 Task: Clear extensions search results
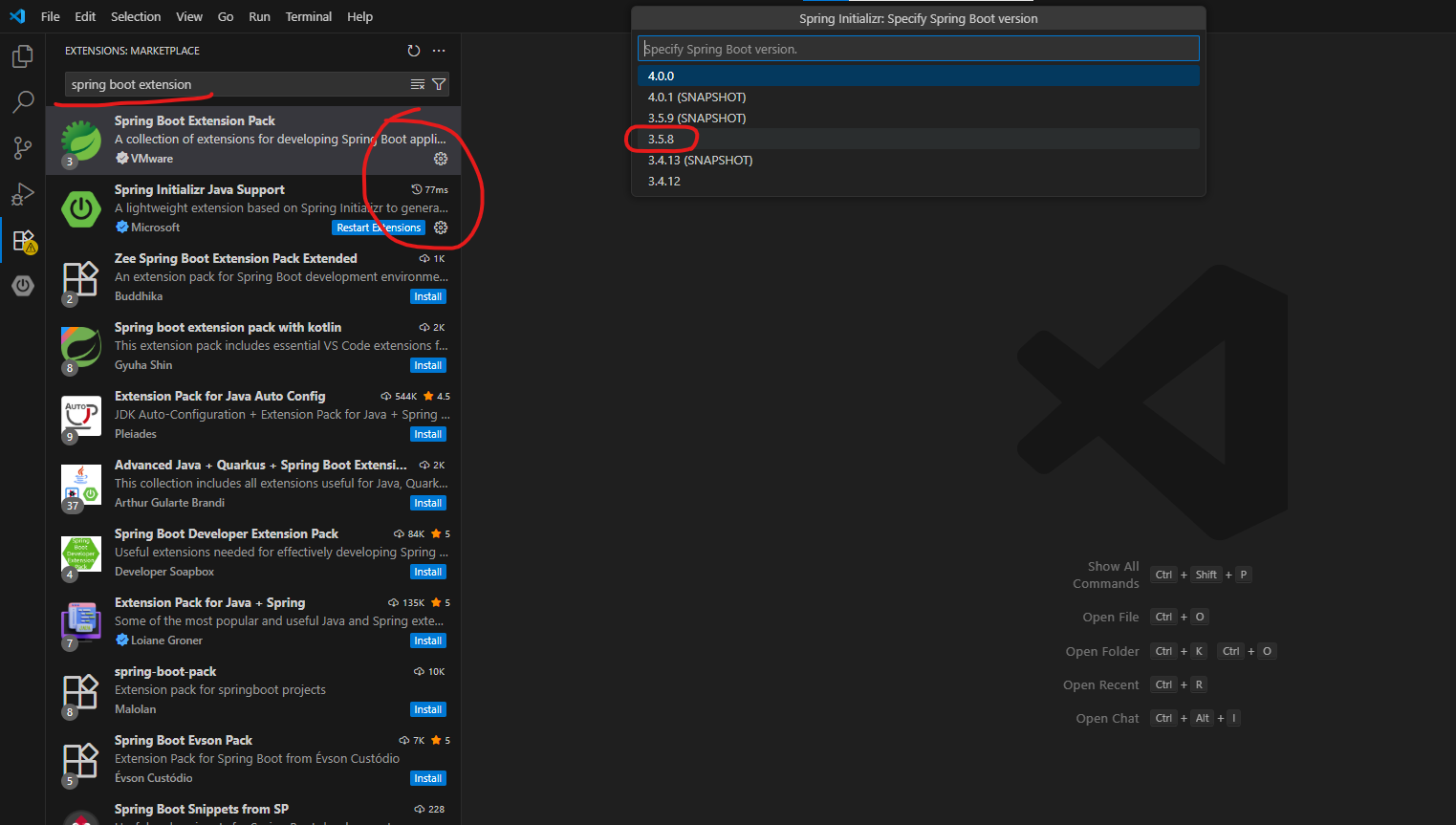[x=418, y=84]
